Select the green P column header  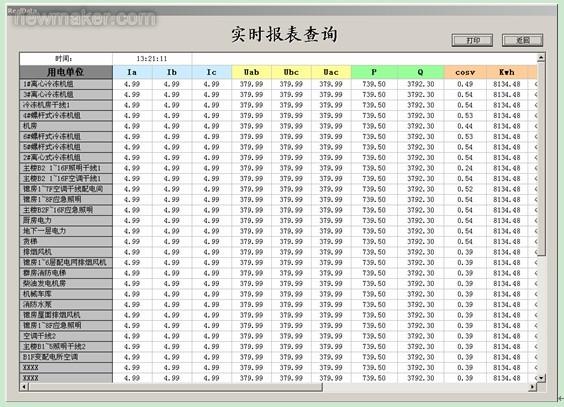tap(374, 72)
